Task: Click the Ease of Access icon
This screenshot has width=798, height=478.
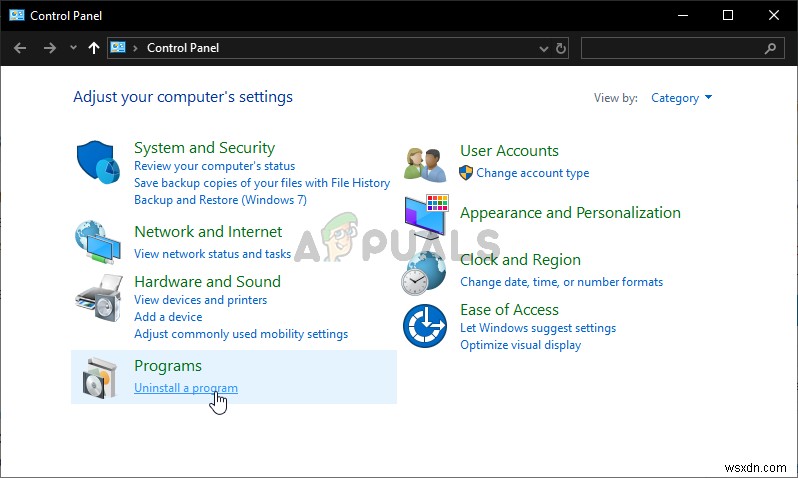Action: click(424, 325)
